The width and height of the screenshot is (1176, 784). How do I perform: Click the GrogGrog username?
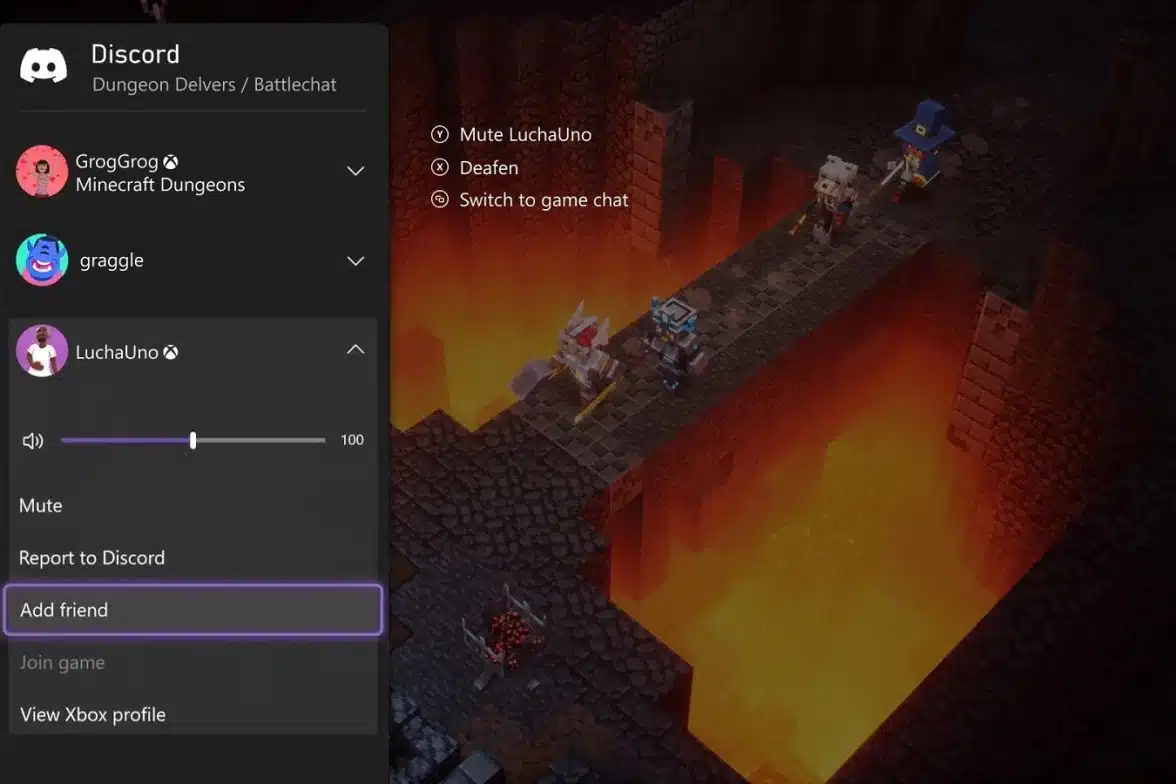click(x=117, y=161)
